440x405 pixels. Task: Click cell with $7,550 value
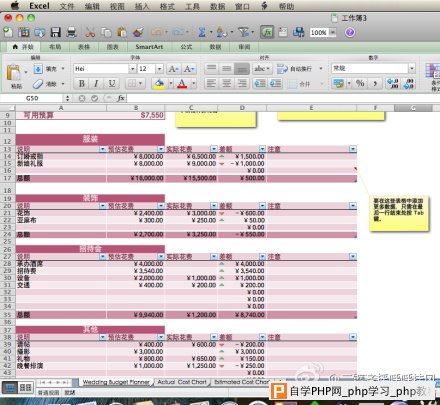pos(136,115)
